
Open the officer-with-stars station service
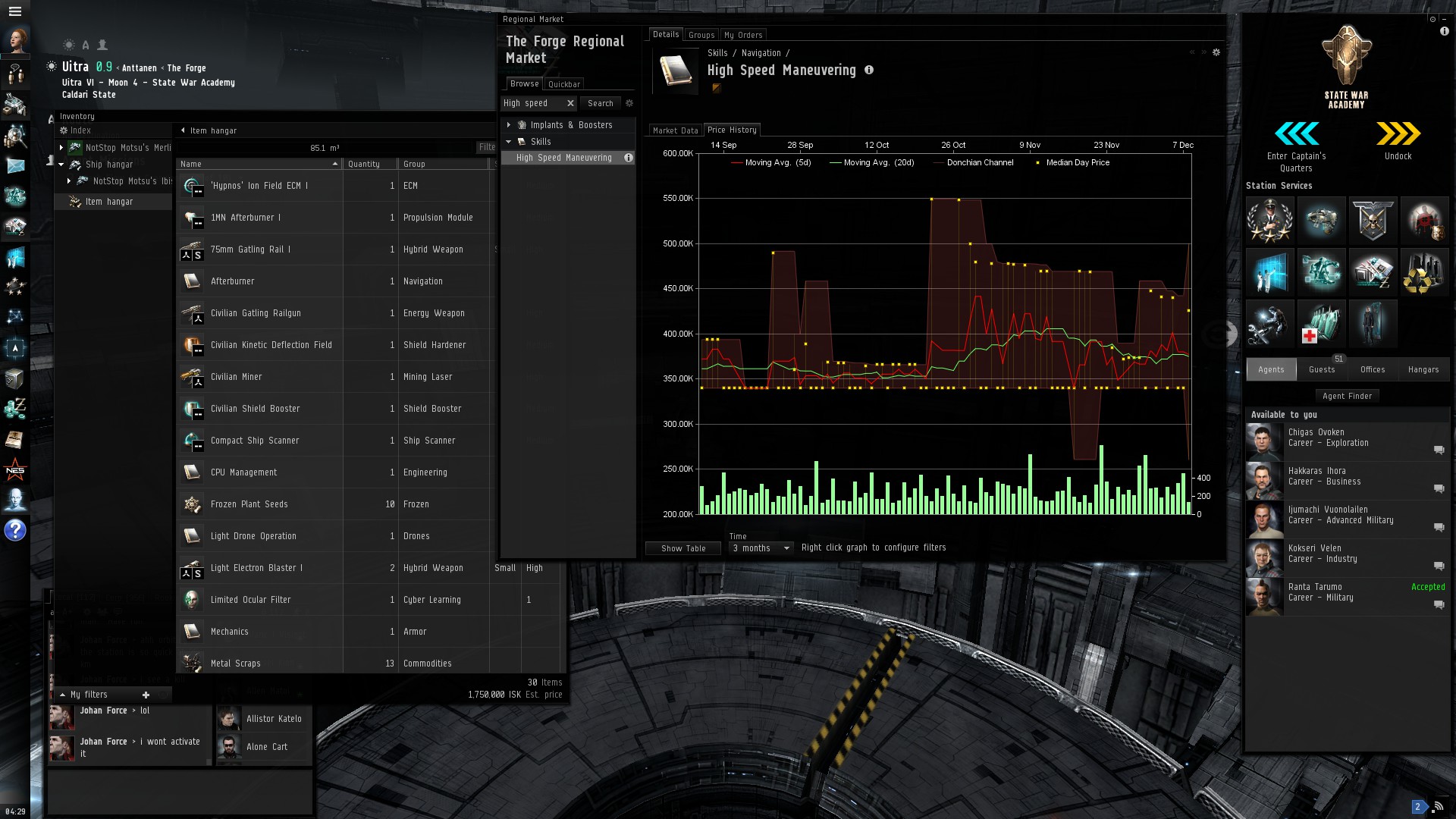pos(1269,220)
